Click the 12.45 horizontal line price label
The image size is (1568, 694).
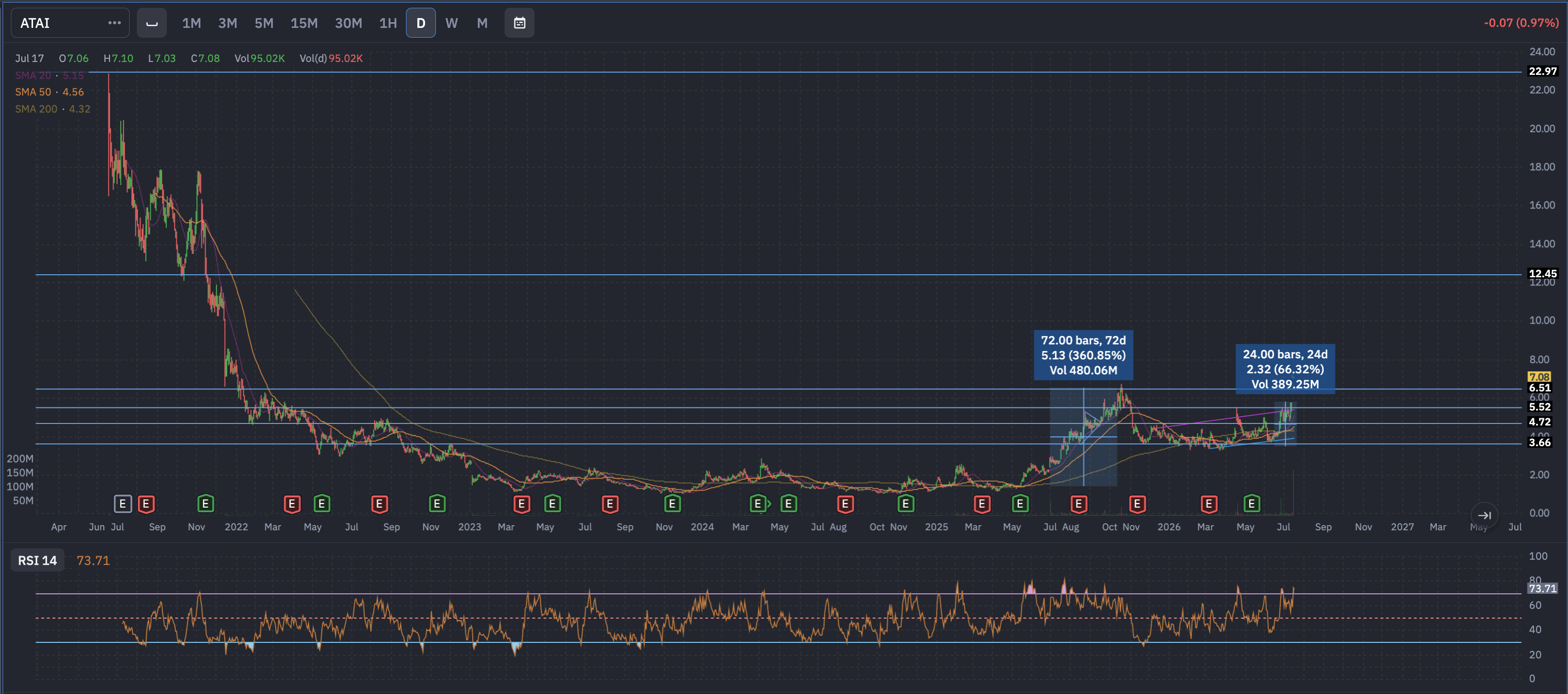1542,273
